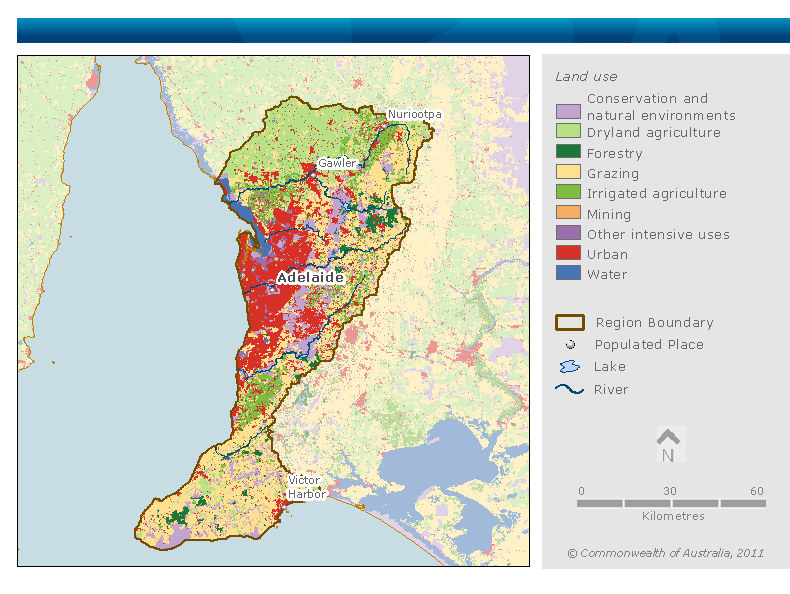Click the Region Boundary legend symbol
790x594 pixels.
570,322
